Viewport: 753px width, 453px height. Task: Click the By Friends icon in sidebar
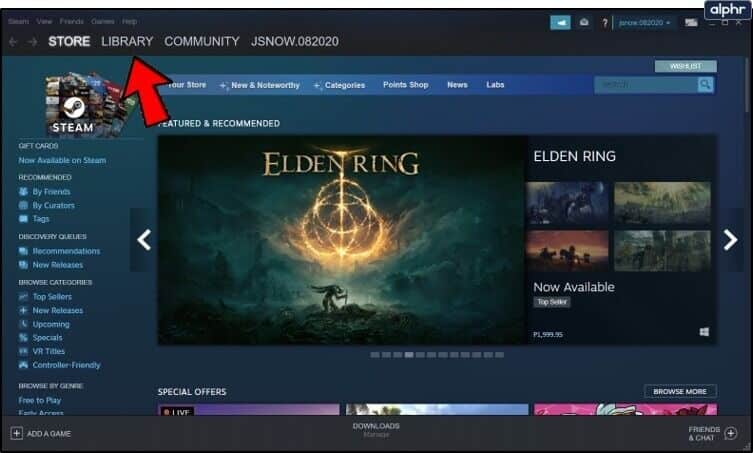click(x=23, y=192)
